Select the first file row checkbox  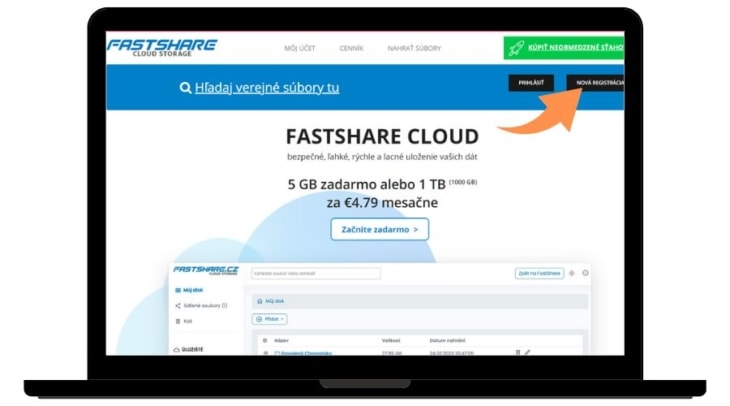click(265, 352)
